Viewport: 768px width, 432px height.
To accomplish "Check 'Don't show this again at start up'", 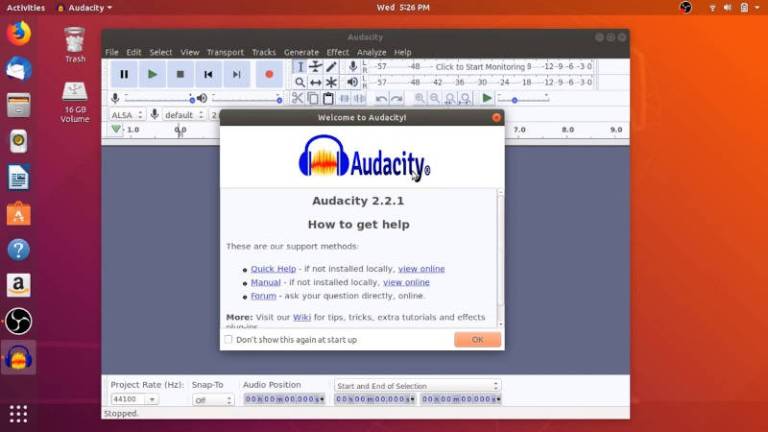I will pos(229,340).
